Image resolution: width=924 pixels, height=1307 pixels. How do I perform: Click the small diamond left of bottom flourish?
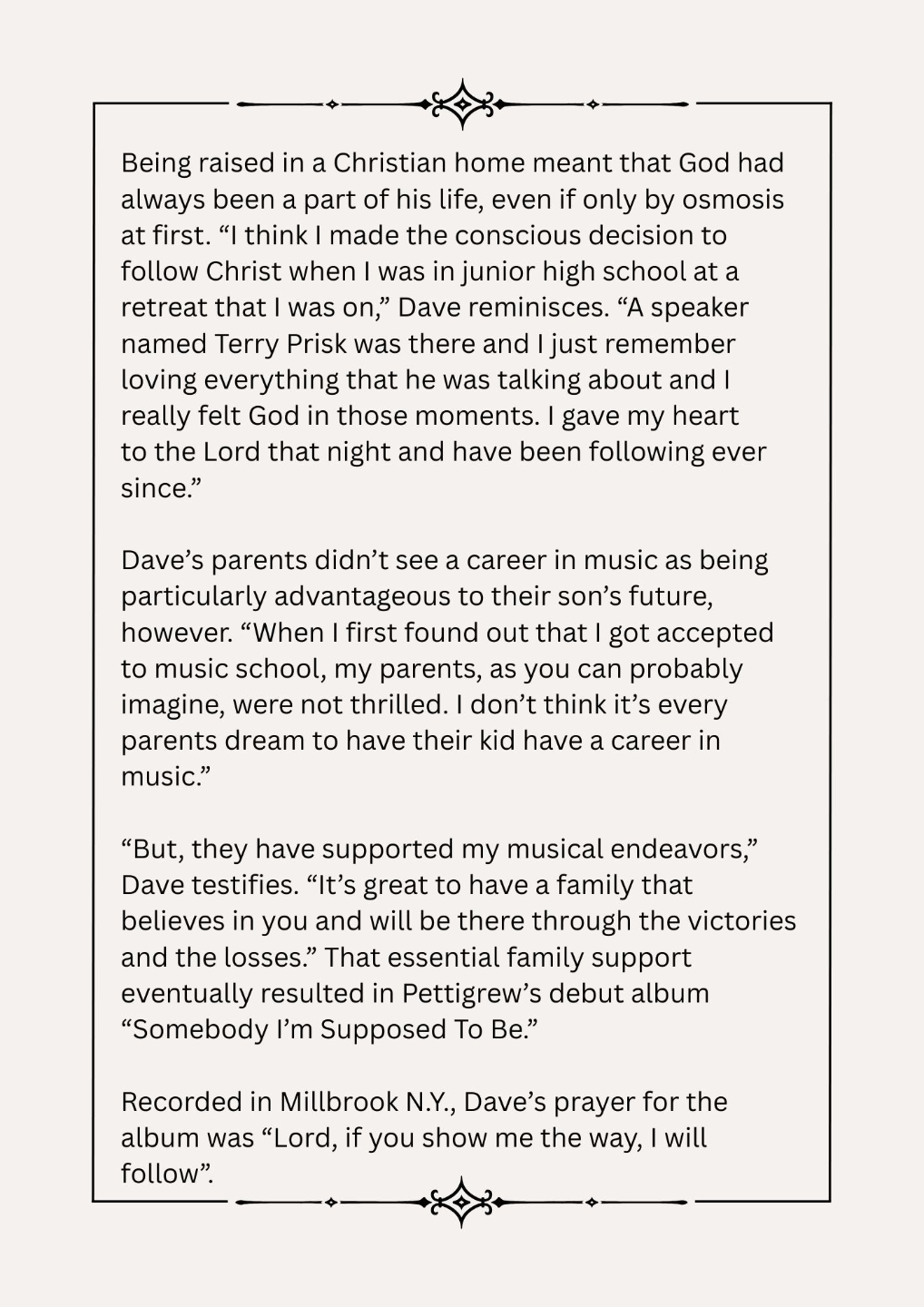coord(331,1203)
